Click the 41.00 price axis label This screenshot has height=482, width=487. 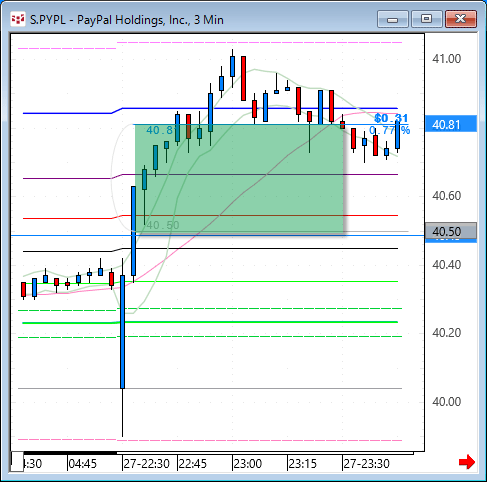[446, 59]
